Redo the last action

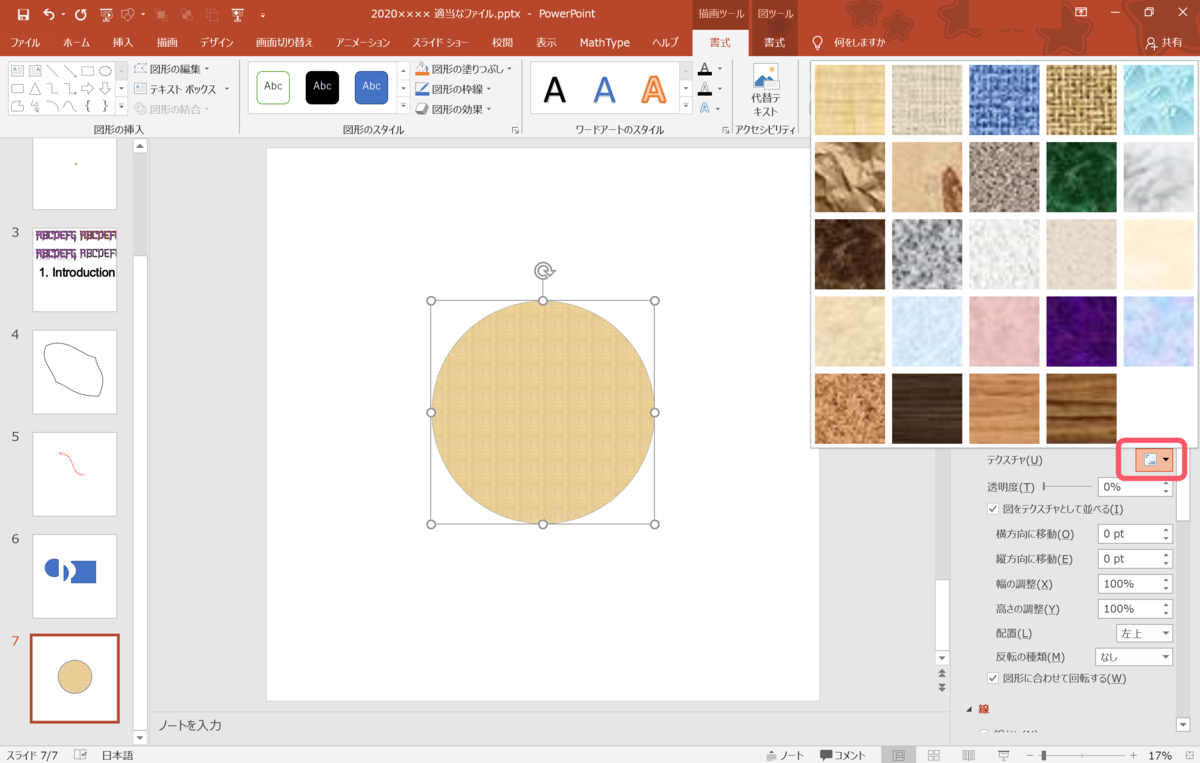(x=81, y=15)
